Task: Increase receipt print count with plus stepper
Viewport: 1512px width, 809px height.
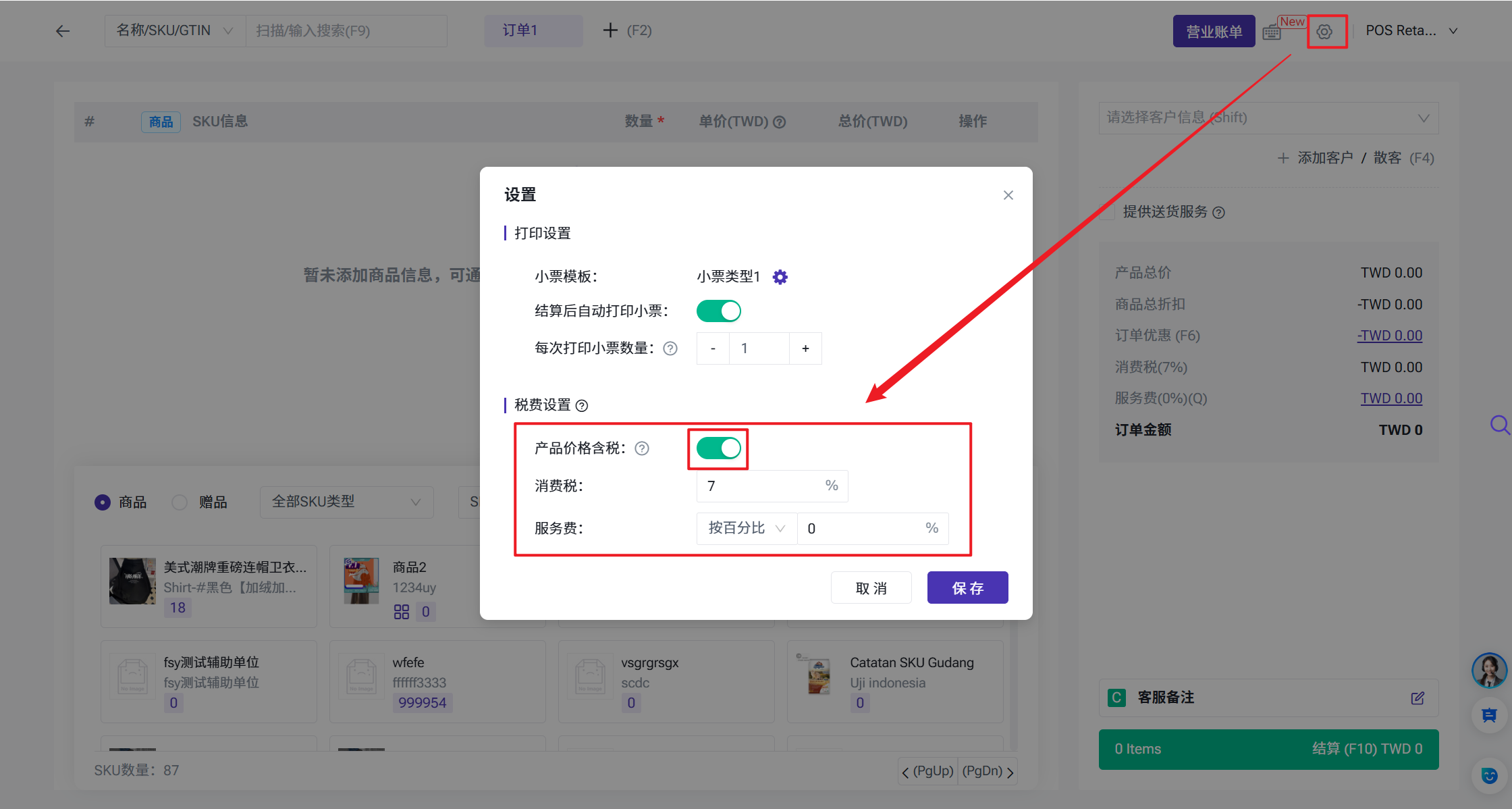Action: click(x=805, y=348)
